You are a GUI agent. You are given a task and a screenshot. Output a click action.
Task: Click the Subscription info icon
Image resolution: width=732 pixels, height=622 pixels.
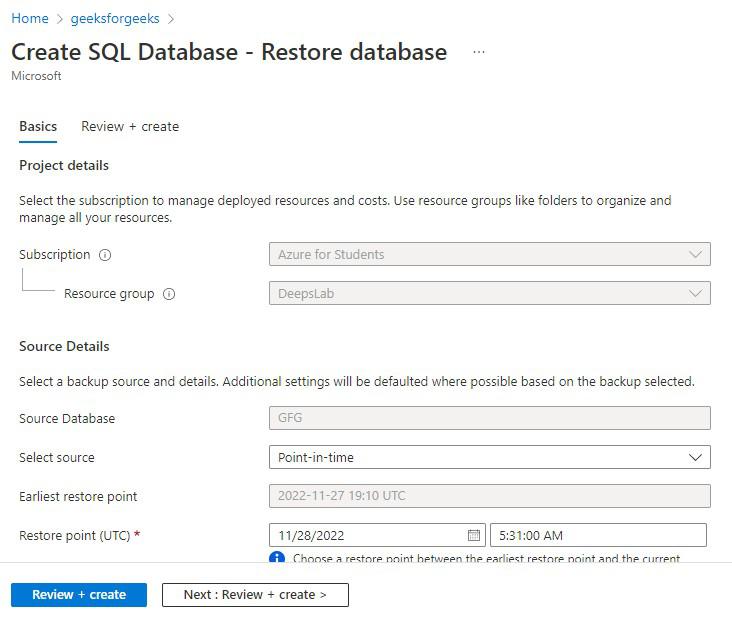pos(105,255)
